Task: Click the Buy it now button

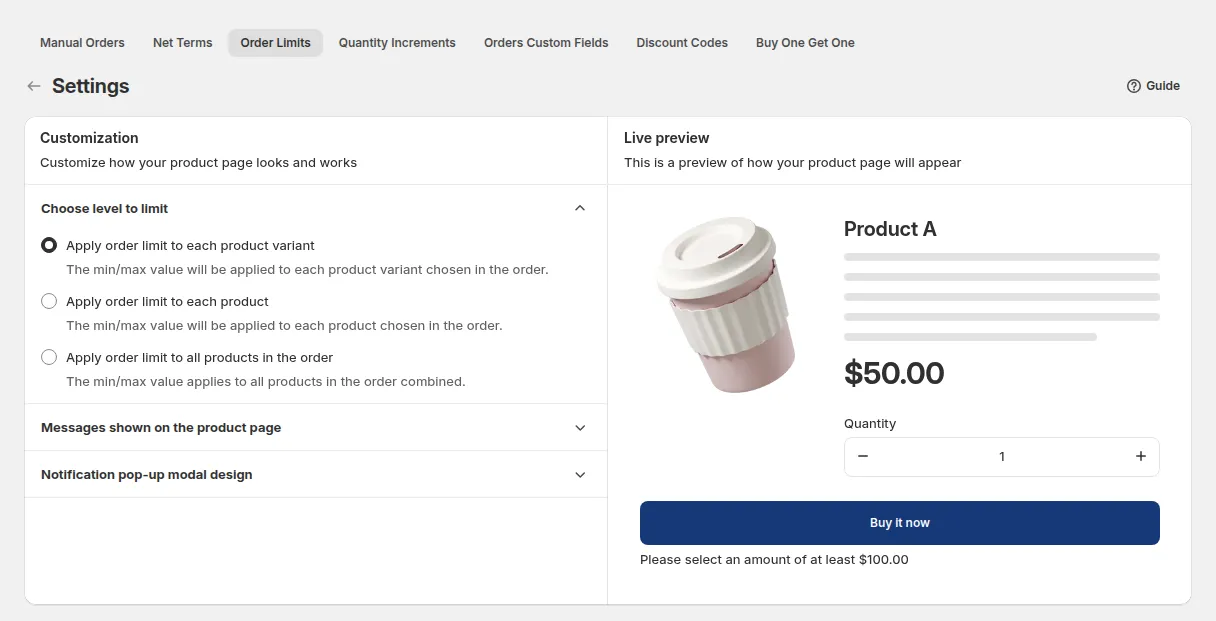Action: [900, 523]
